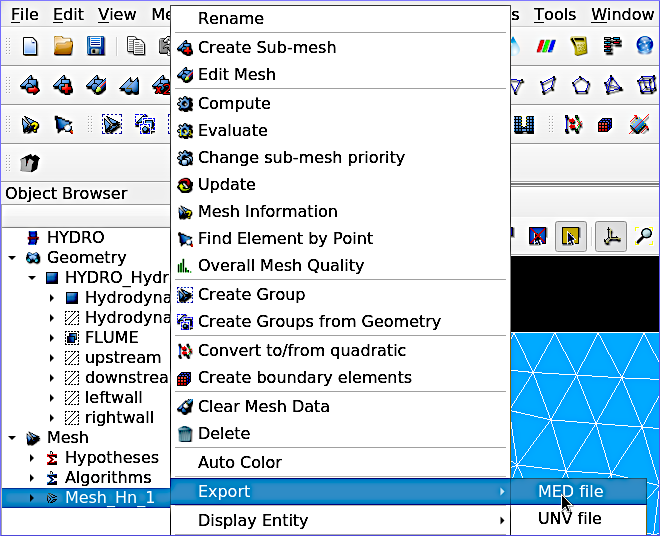Choose Delete from the context menu
Screen dimensions: 660x536
(x=341, y=433)
